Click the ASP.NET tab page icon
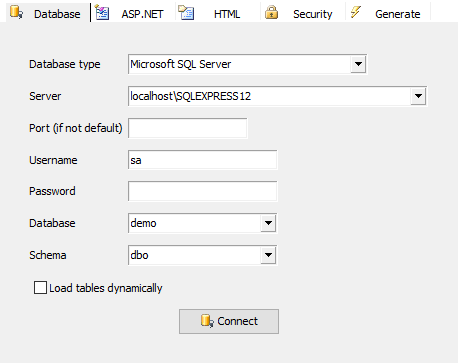Image resolution: width=458 pixels, height=363 pixels. pos(102,13)
